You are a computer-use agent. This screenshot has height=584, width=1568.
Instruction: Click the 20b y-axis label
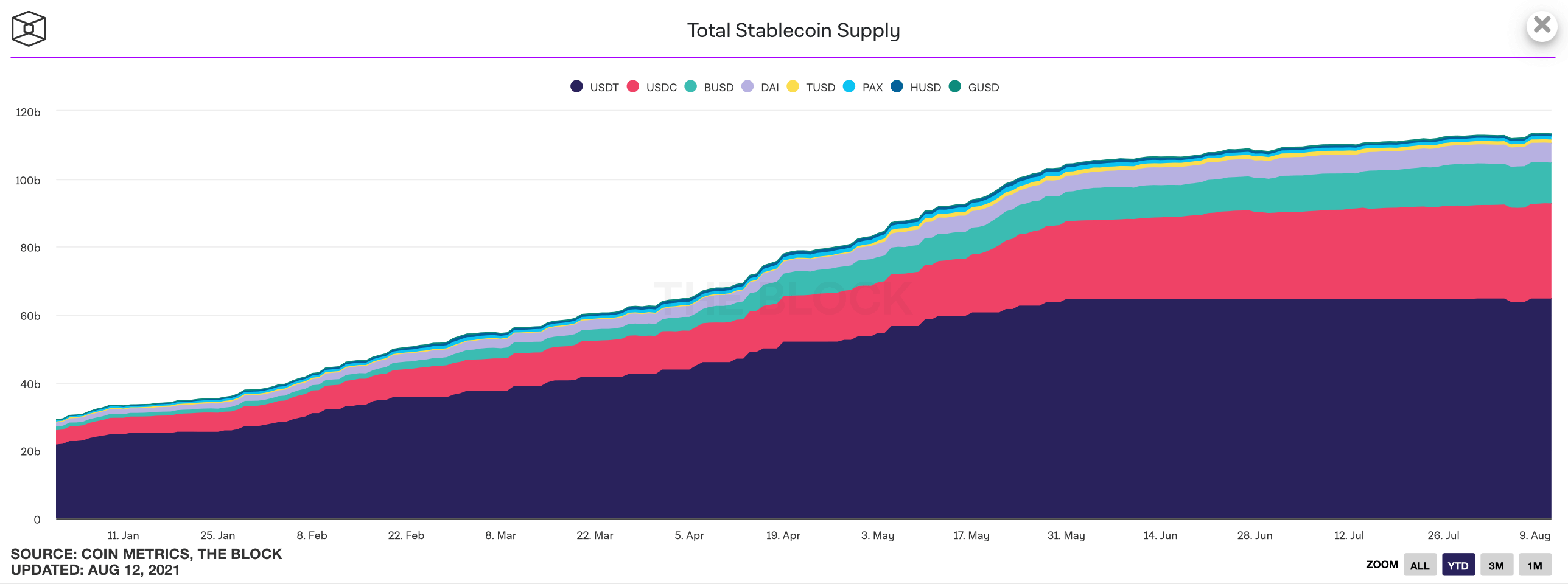click(x=30, y=451)
